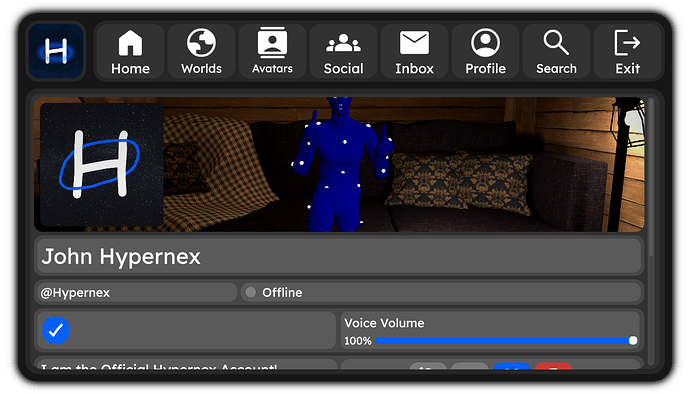
Task: Click the 100% volume value
Action: click(358, 341)
